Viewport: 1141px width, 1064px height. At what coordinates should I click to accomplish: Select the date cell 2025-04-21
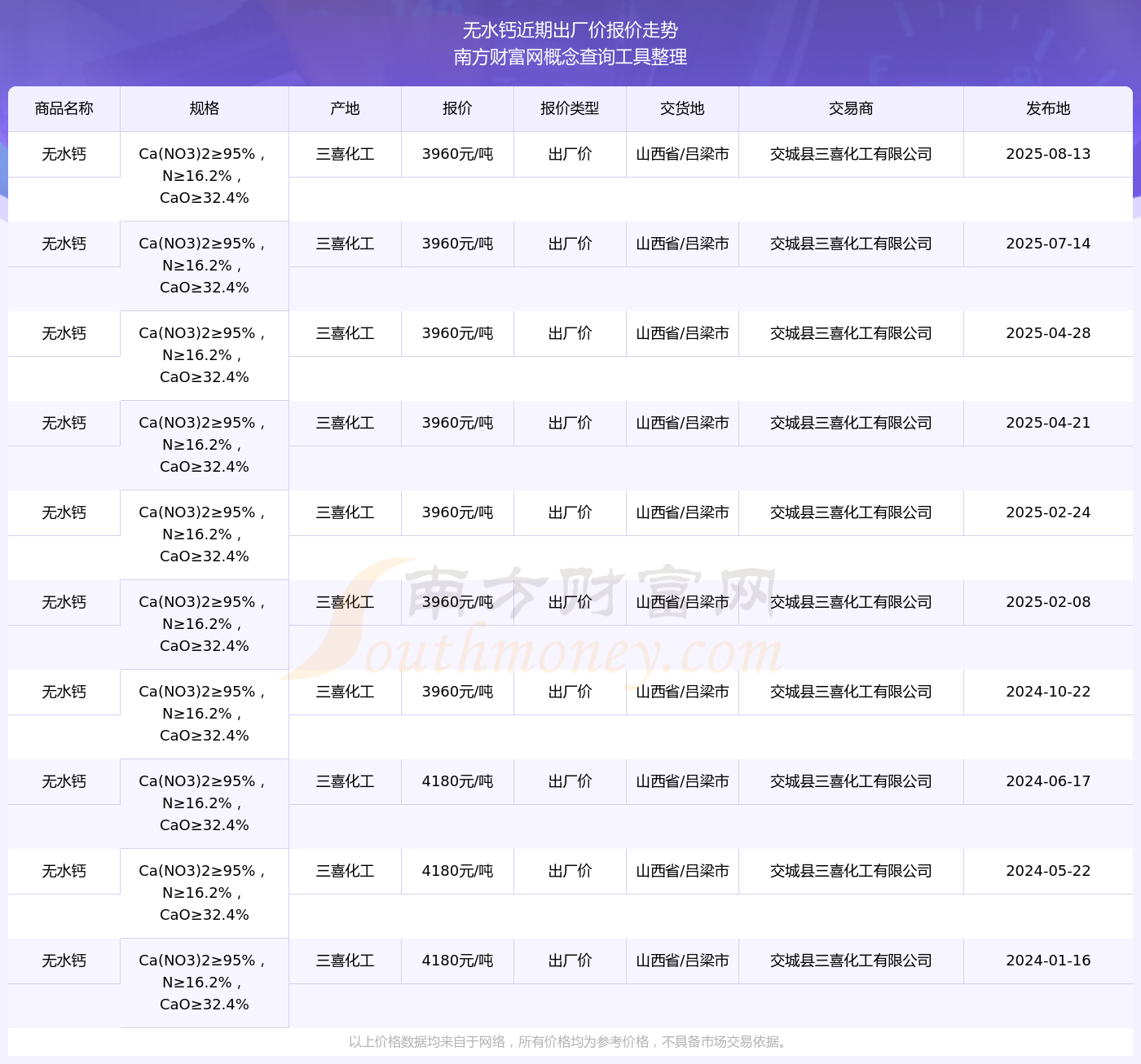[1048, 423]
